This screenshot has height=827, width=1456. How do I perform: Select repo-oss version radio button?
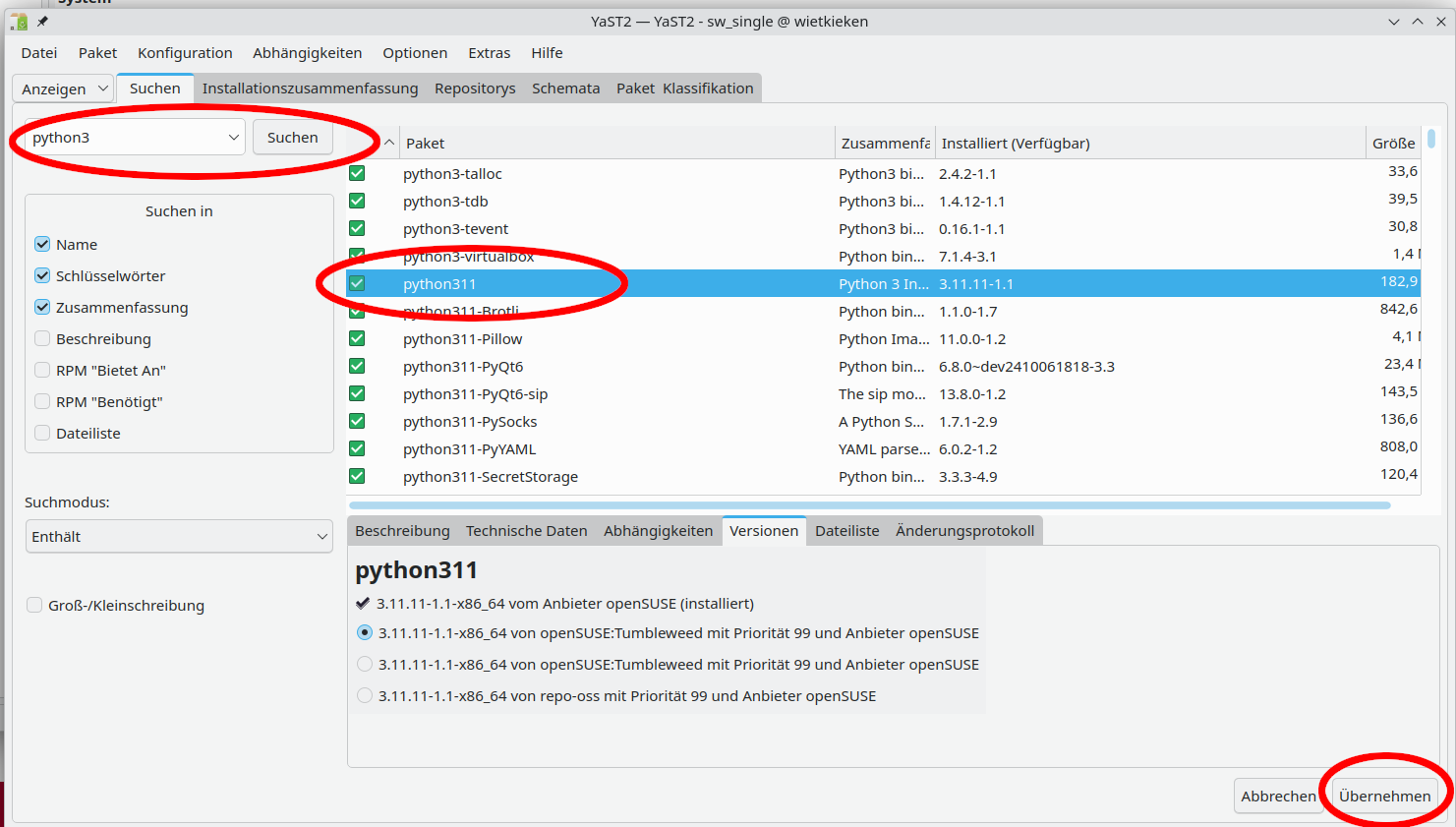[x=365, y=696]
